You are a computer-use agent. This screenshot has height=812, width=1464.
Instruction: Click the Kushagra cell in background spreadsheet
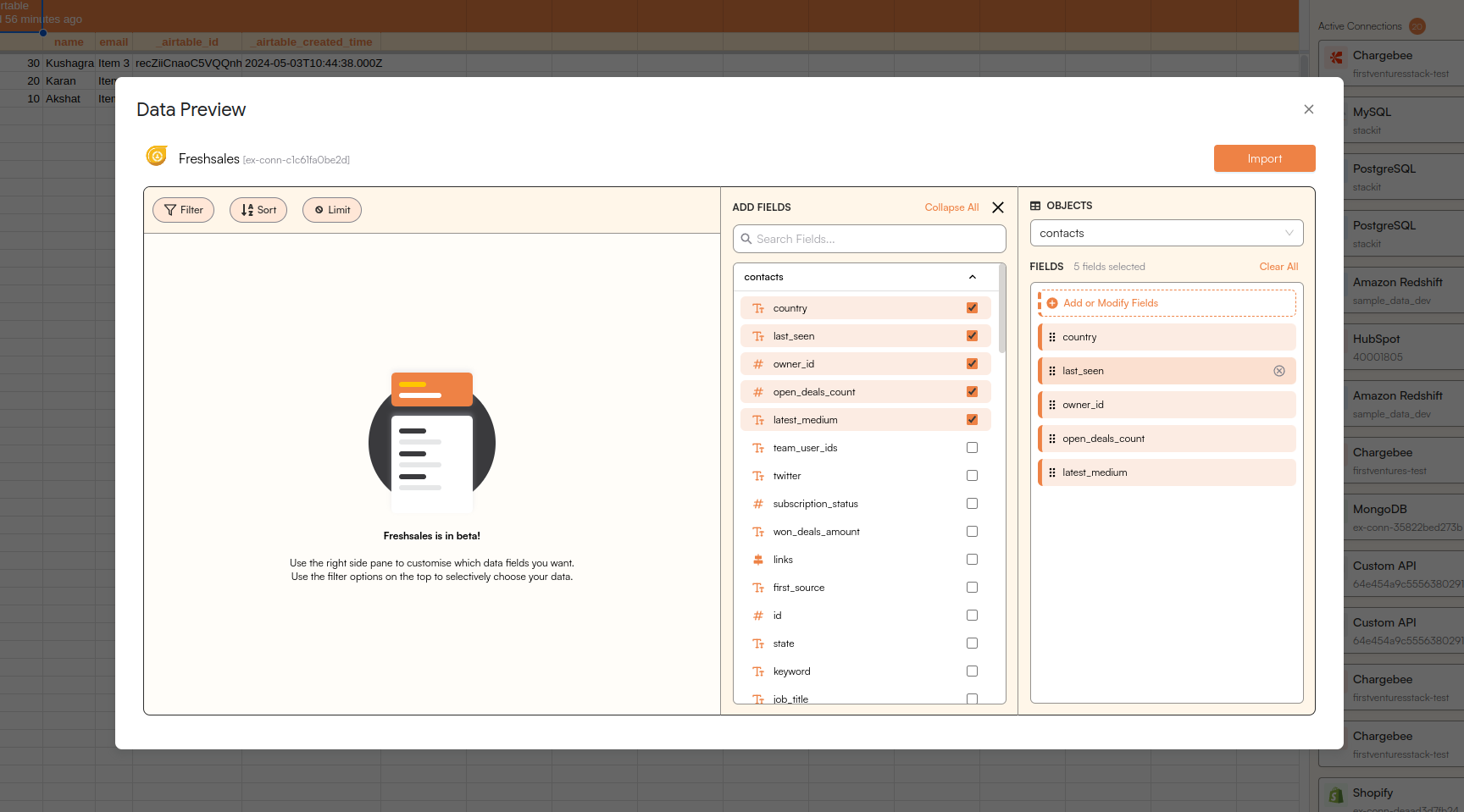[x=69, y=64]
